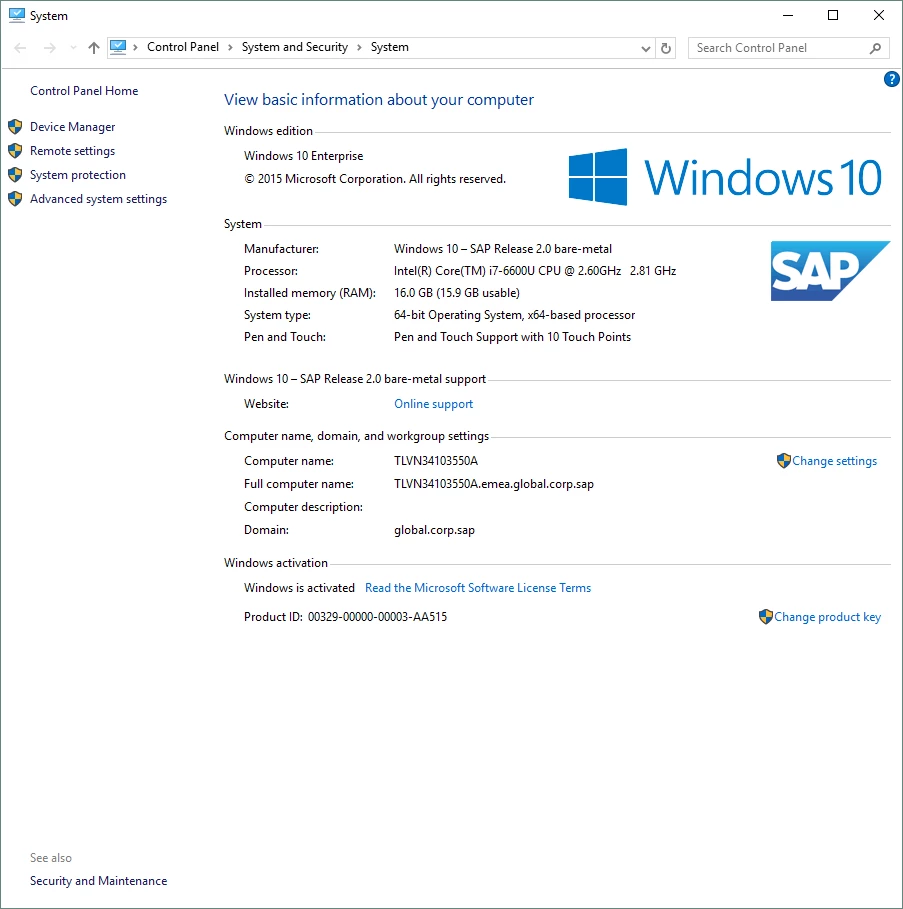This screenshot has width=903, height=909.
Task: Click the computer icon in address bar
Action: click(118, 47)
